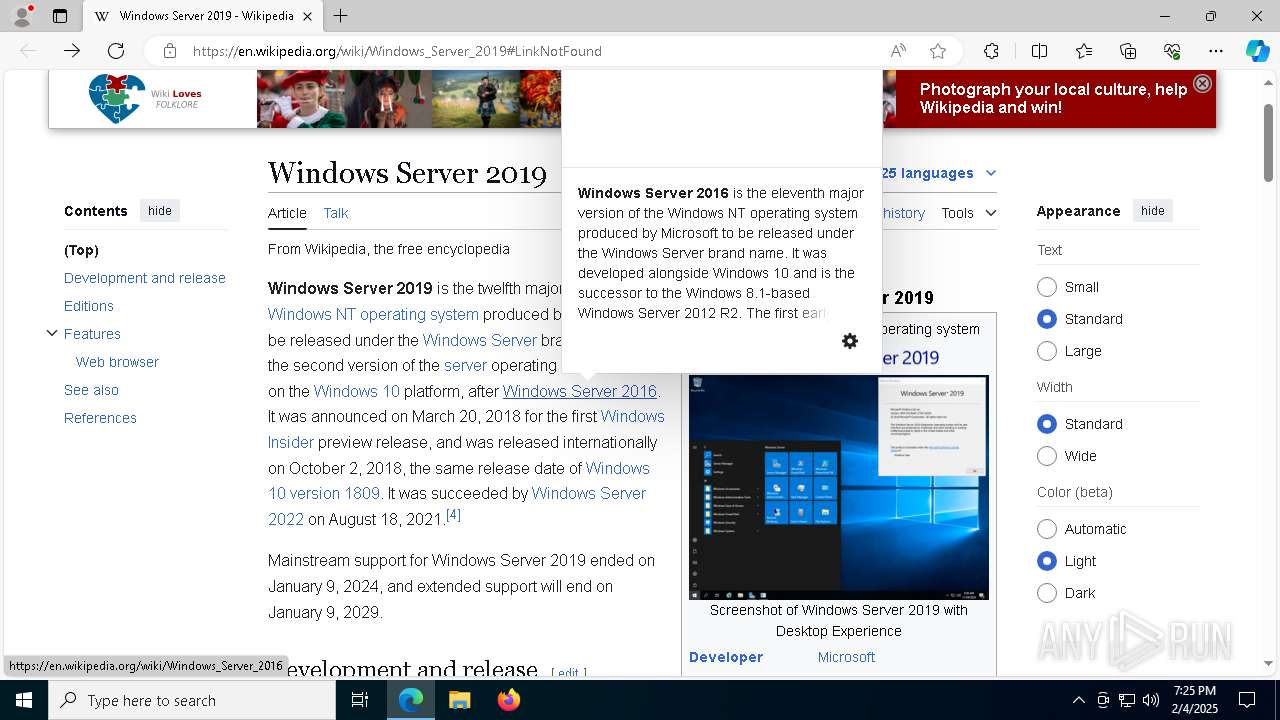1280x720 pixels.
Task: Activate Read Aloud icon in address bar
Action: (898, 51)
